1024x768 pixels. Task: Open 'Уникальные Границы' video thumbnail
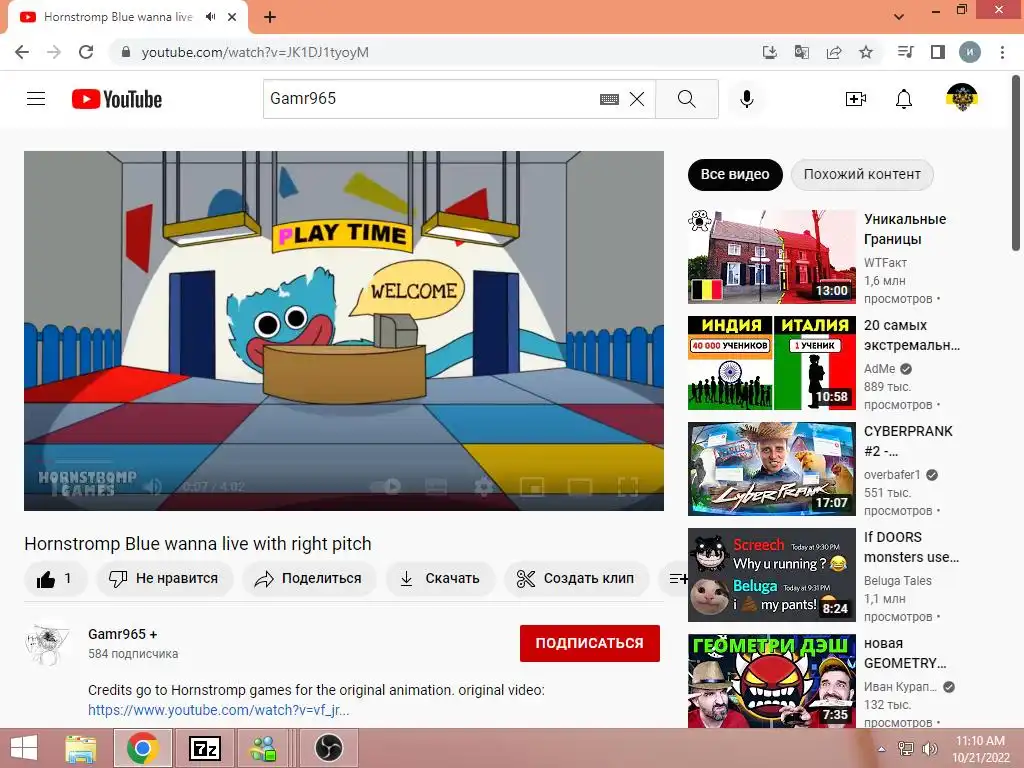771,257
